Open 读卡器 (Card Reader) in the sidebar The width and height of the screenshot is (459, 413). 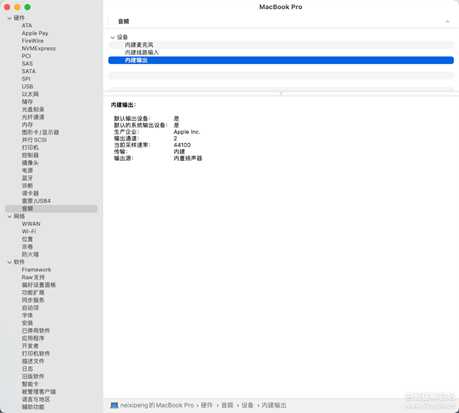tap(30, 193)
